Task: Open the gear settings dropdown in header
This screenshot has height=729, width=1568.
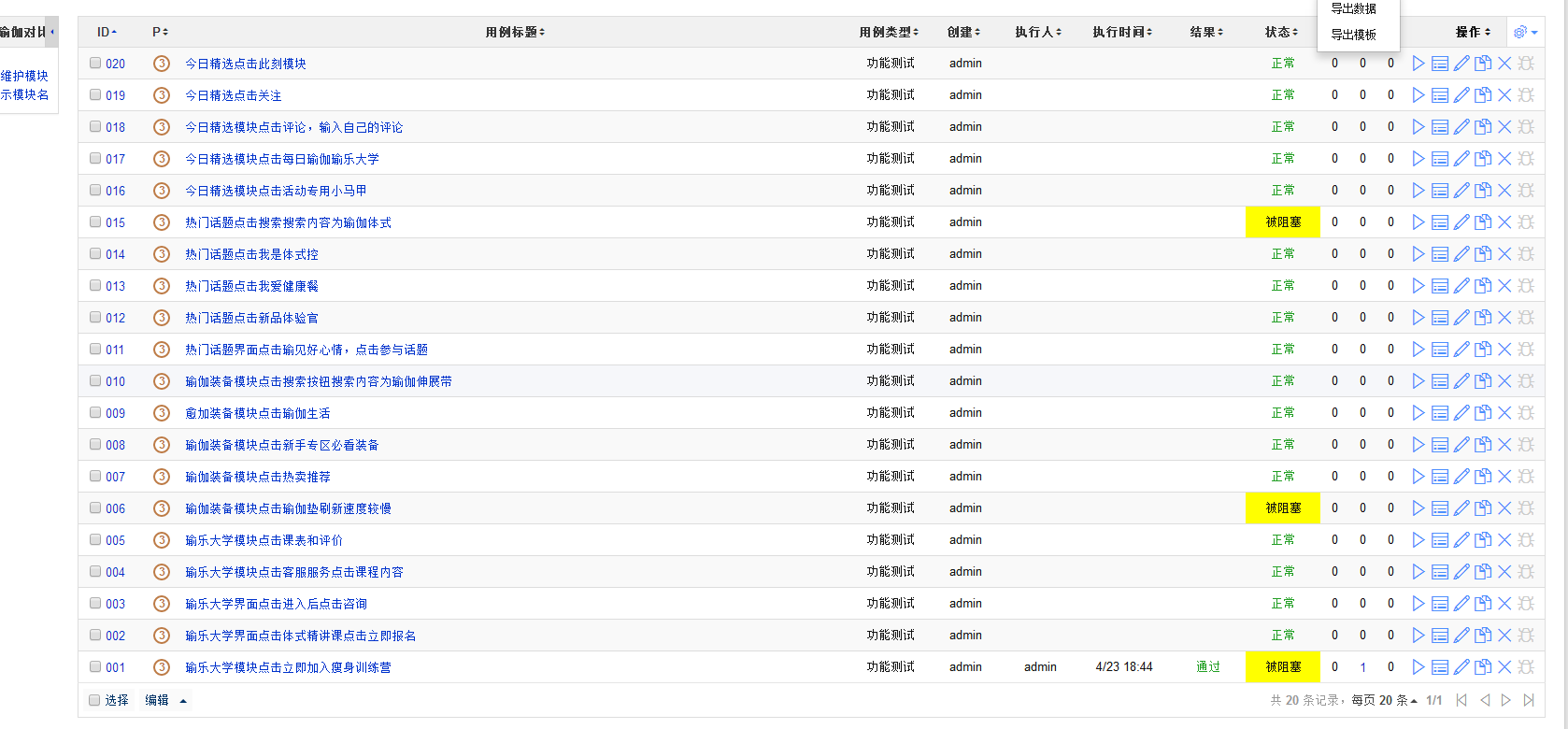Action: pos(1525,33)
